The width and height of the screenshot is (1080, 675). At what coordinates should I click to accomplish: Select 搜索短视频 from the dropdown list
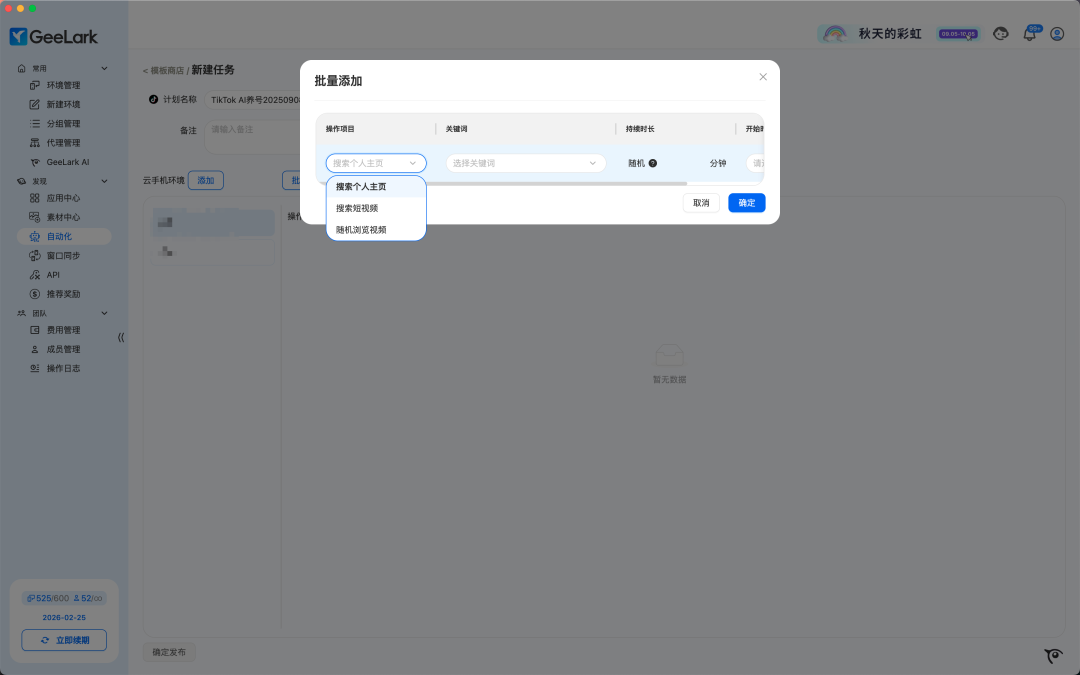point(357,208)
